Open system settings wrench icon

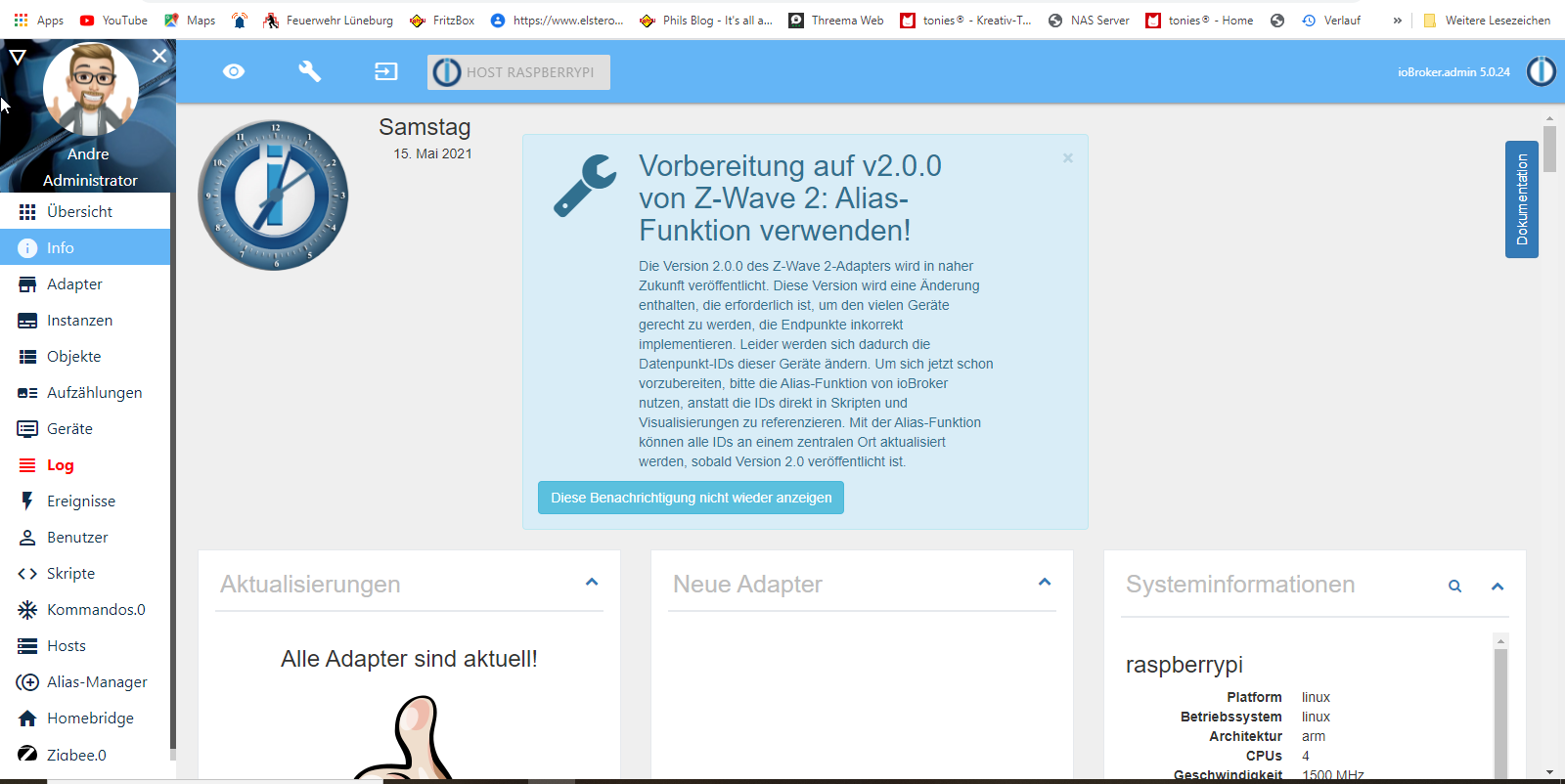310,71
